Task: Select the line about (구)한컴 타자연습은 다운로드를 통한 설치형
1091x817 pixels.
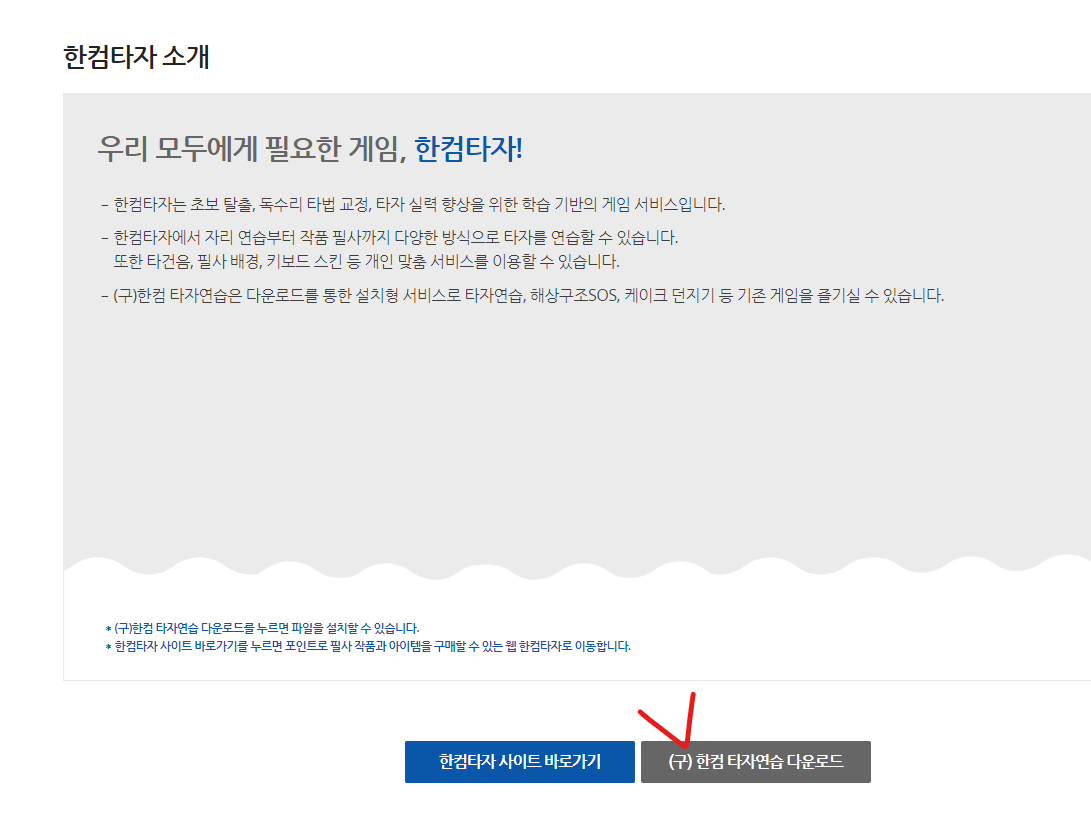Action: pos(528,296)
